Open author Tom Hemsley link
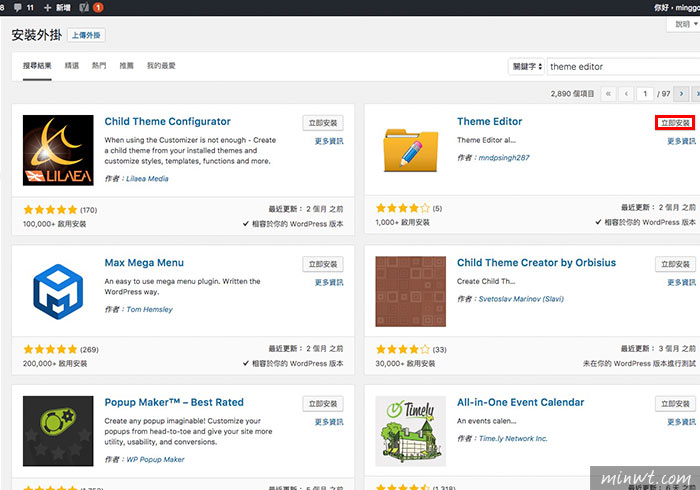This screenshot has height=490, width=700. pos(150,309)
